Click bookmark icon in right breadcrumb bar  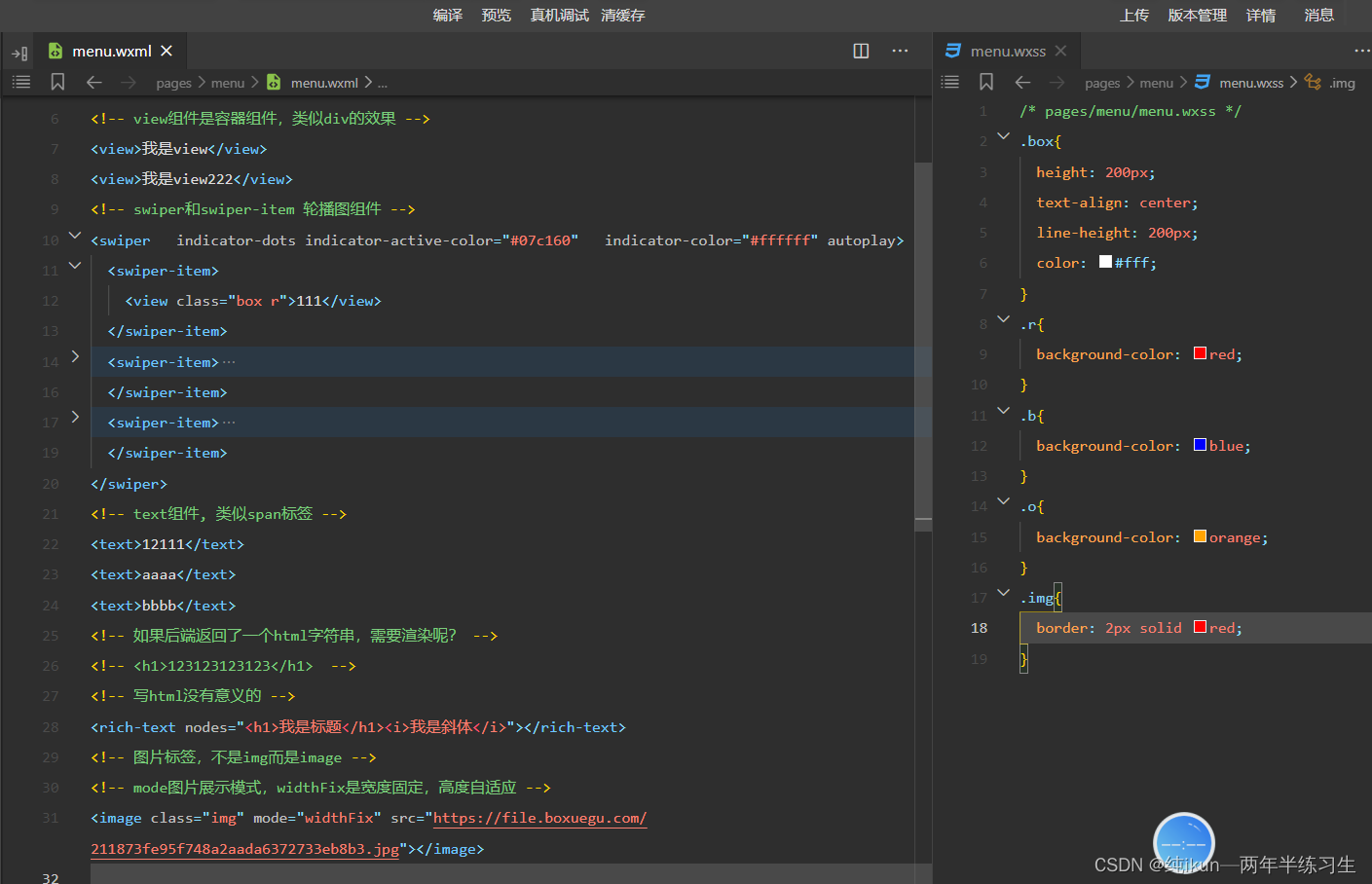point(986,83)
